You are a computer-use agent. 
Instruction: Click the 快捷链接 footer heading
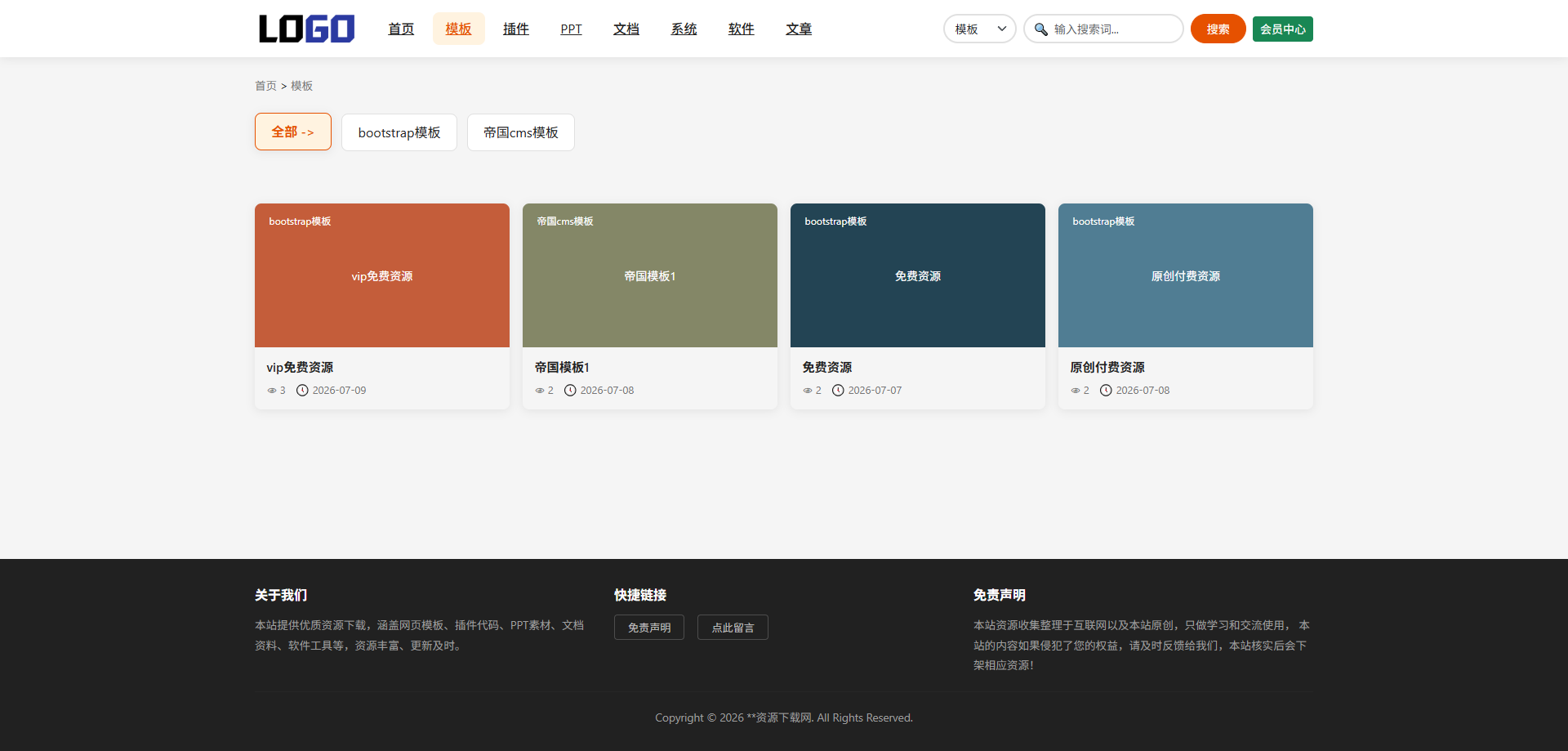[x=640, y=595]
